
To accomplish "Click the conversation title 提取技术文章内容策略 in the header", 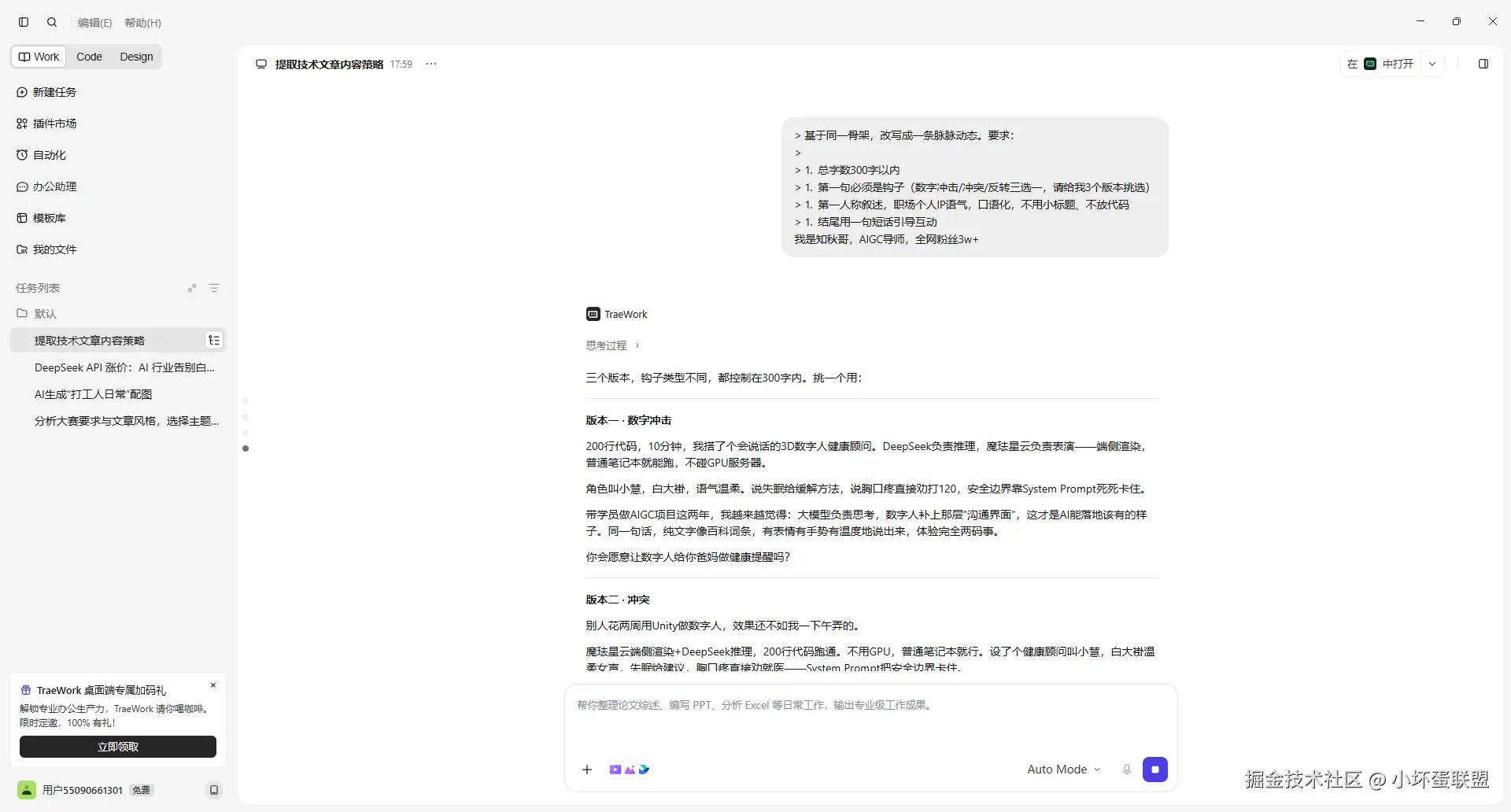I will [329, 65].
